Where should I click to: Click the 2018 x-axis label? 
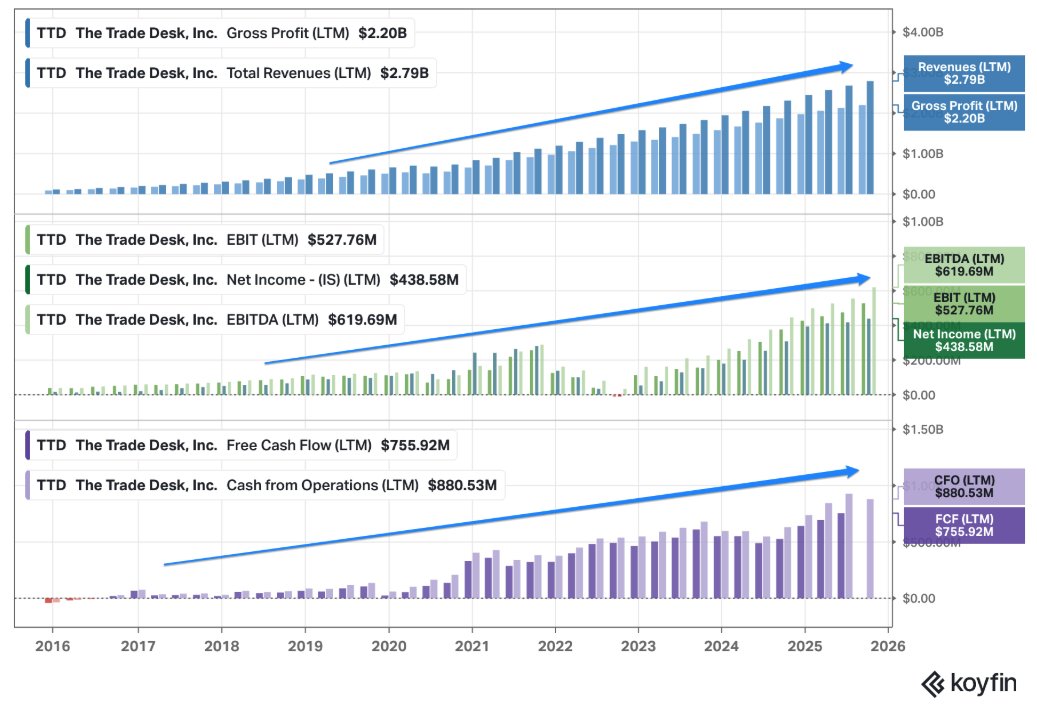click(x=222, y=646)
